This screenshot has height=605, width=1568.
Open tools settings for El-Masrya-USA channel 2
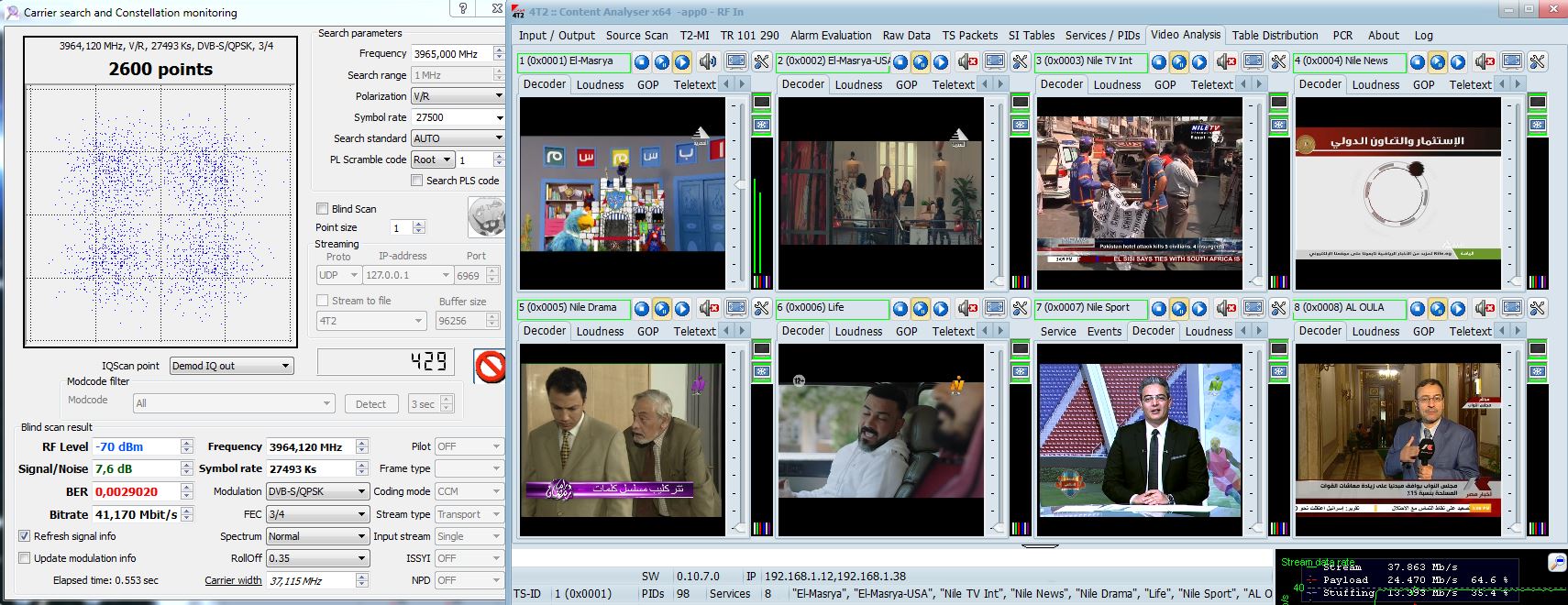[1020, 62]
